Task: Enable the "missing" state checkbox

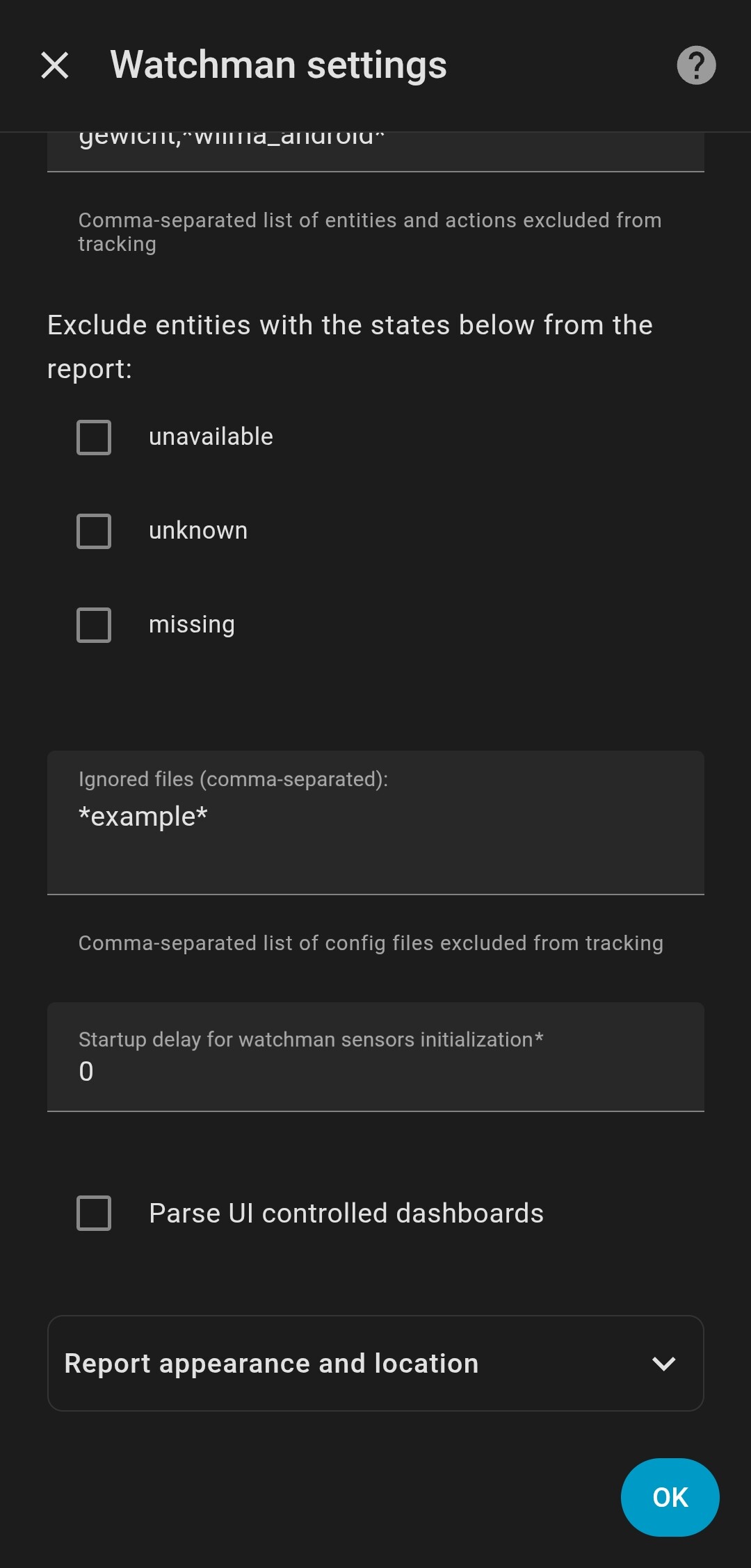Action: click(94, 625)
